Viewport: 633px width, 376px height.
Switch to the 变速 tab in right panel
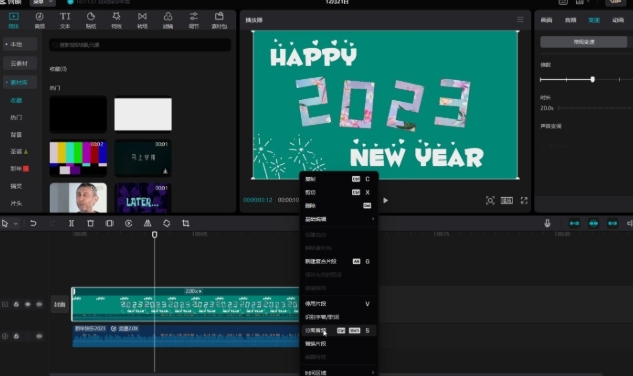tap(594, 20)
